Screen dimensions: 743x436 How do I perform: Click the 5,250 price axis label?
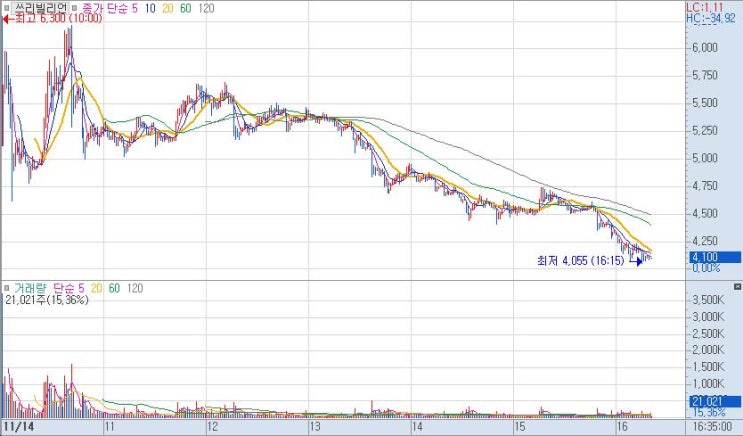coord(705,130)
